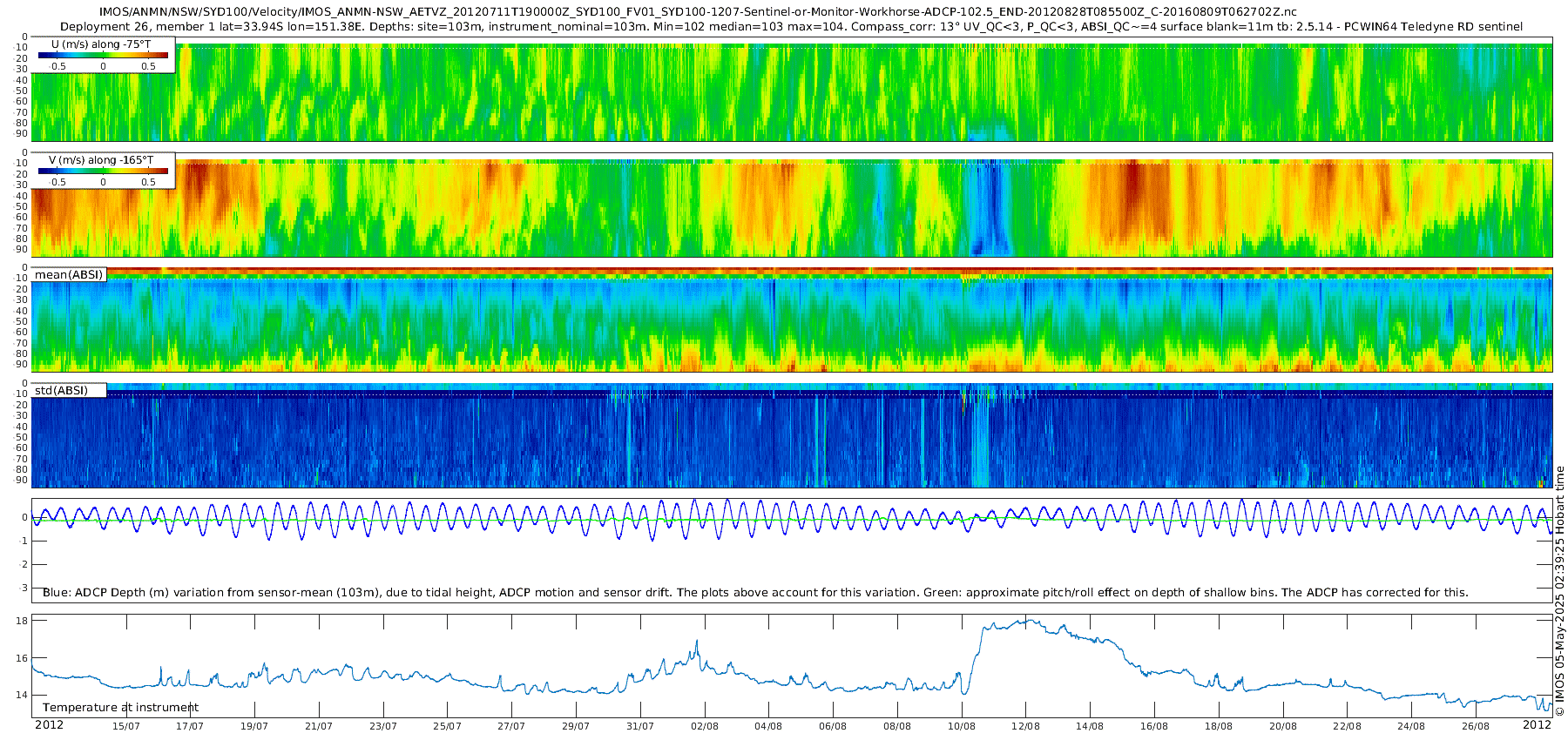Click the 'Blue: ADCP Depth (m) variation' caption
The width and height of the screenshot is (1568, 740).
pyautogui.click(x=755, y=593)
